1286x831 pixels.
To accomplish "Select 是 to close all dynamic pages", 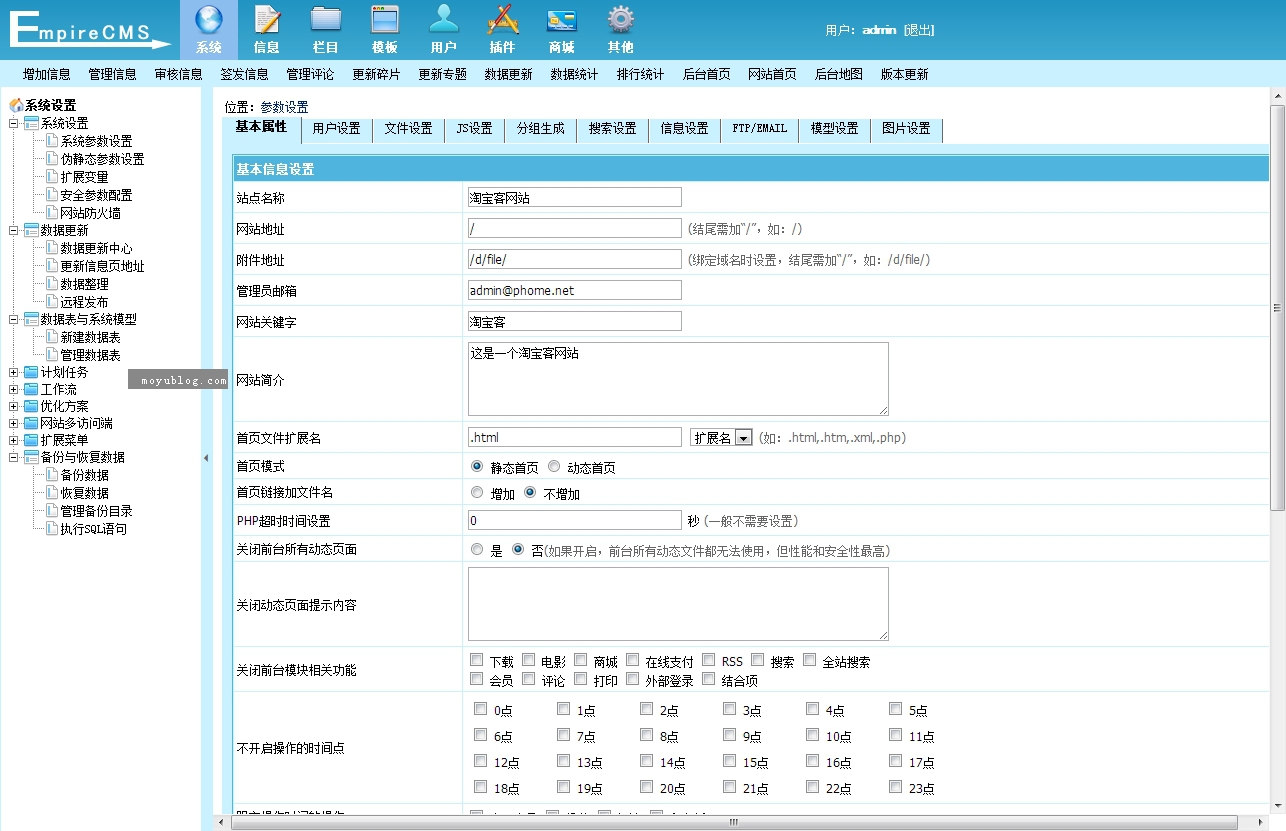I will (477, 550).
